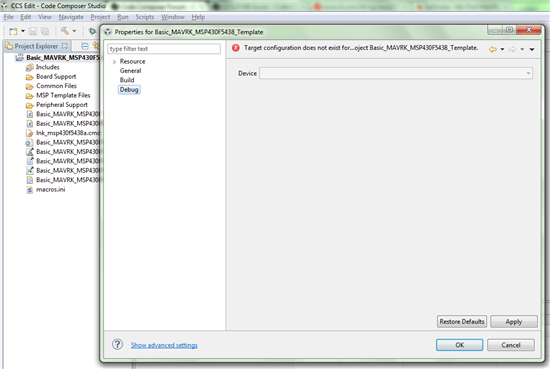Open the Run menu

(123, 17)
